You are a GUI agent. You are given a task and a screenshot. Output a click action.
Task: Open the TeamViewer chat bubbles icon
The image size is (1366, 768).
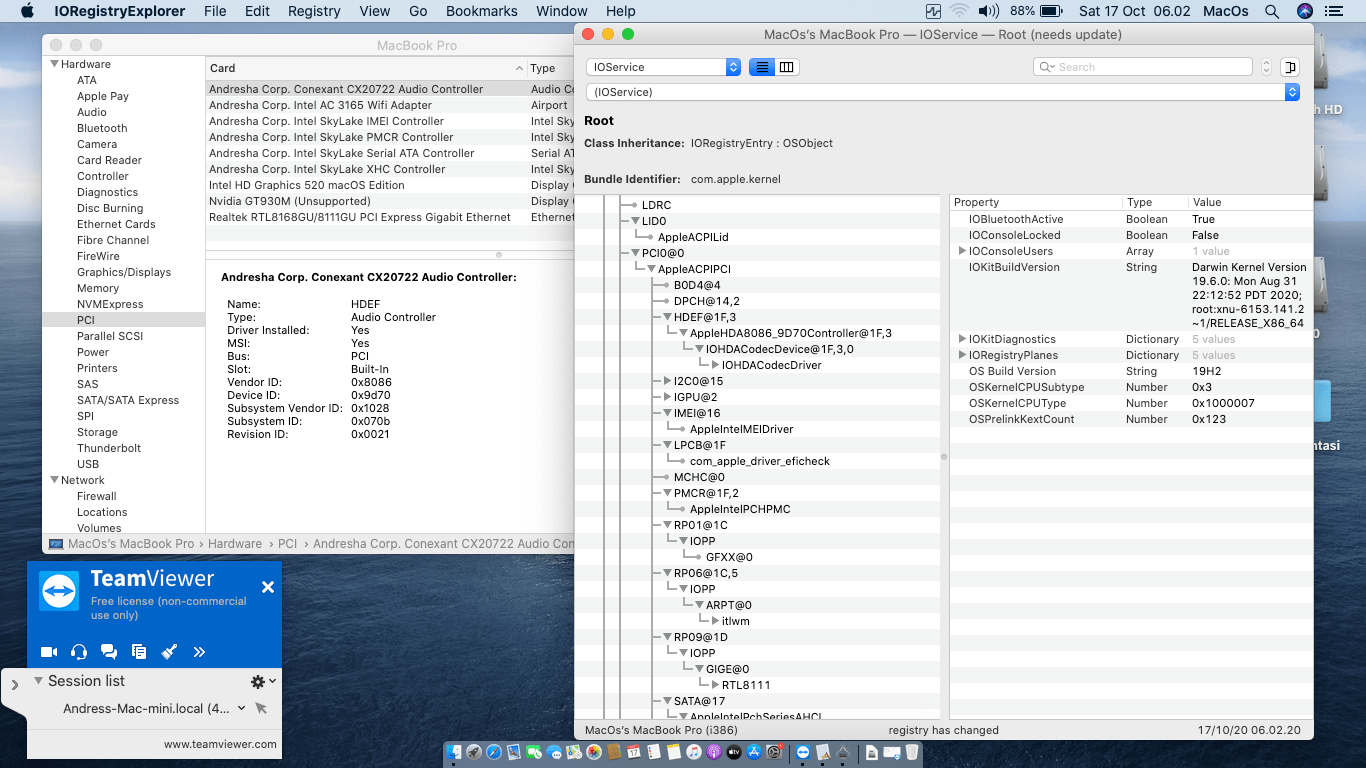109,652
